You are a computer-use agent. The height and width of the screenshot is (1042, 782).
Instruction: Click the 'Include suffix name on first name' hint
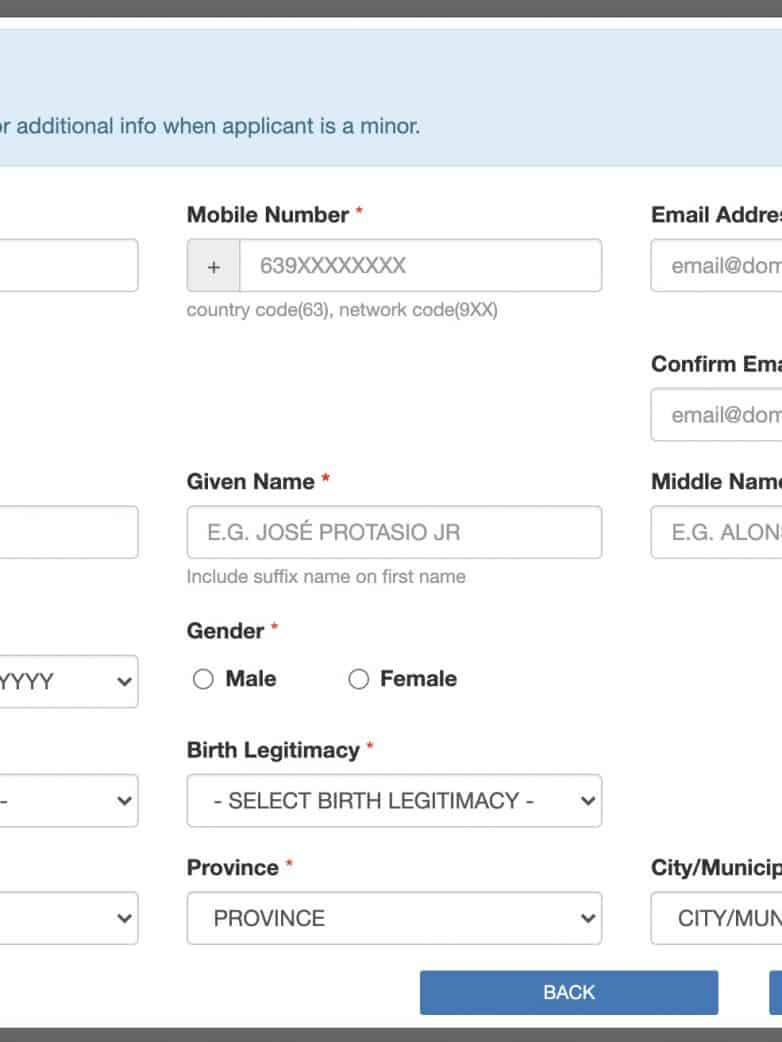(x=326, y=577)
